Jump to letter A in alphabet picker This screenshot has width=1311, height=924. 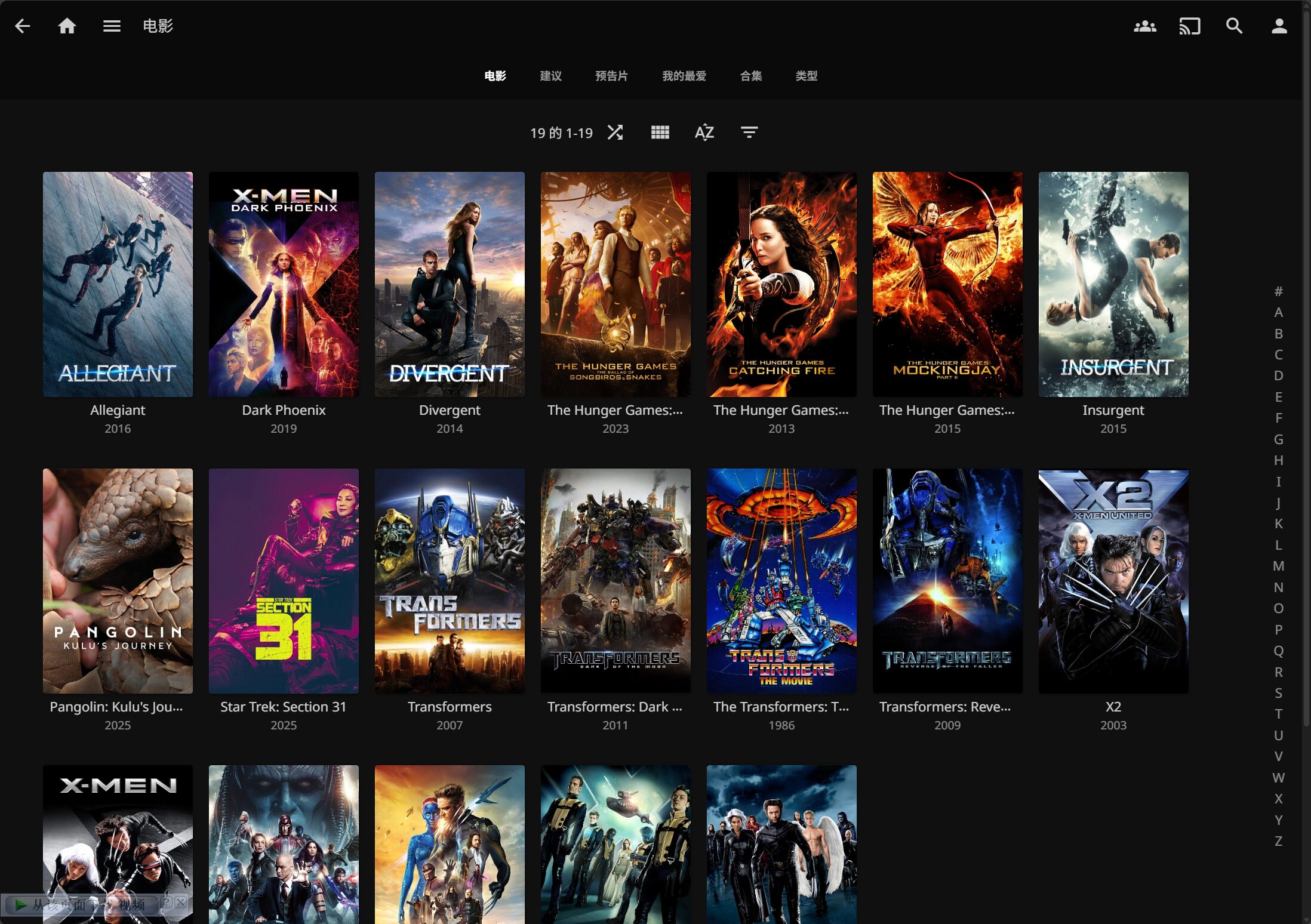1278,312
